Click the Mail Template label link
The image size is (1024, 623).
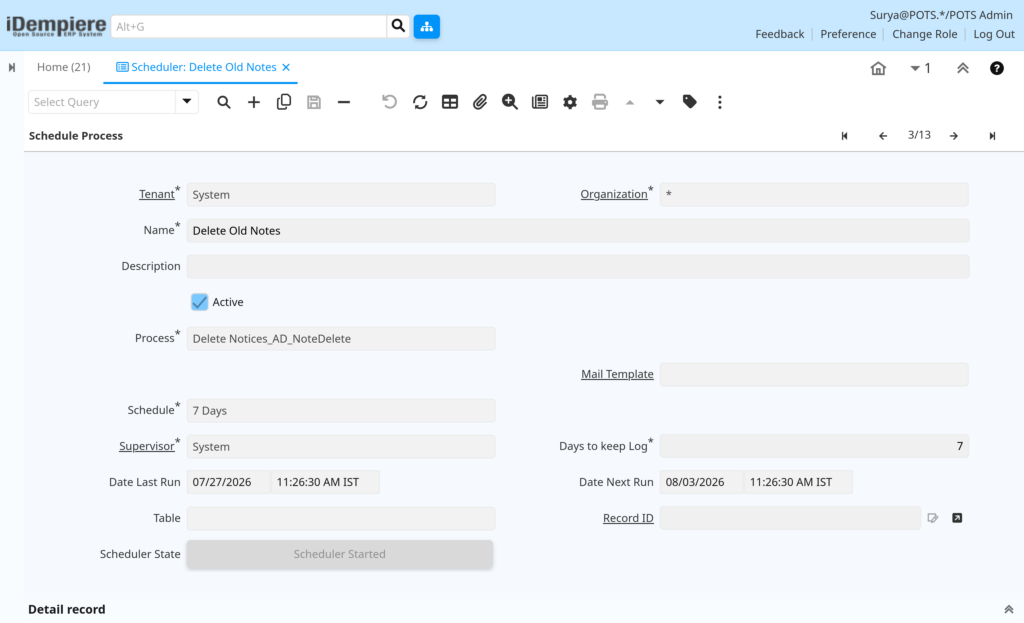(617, 374)
